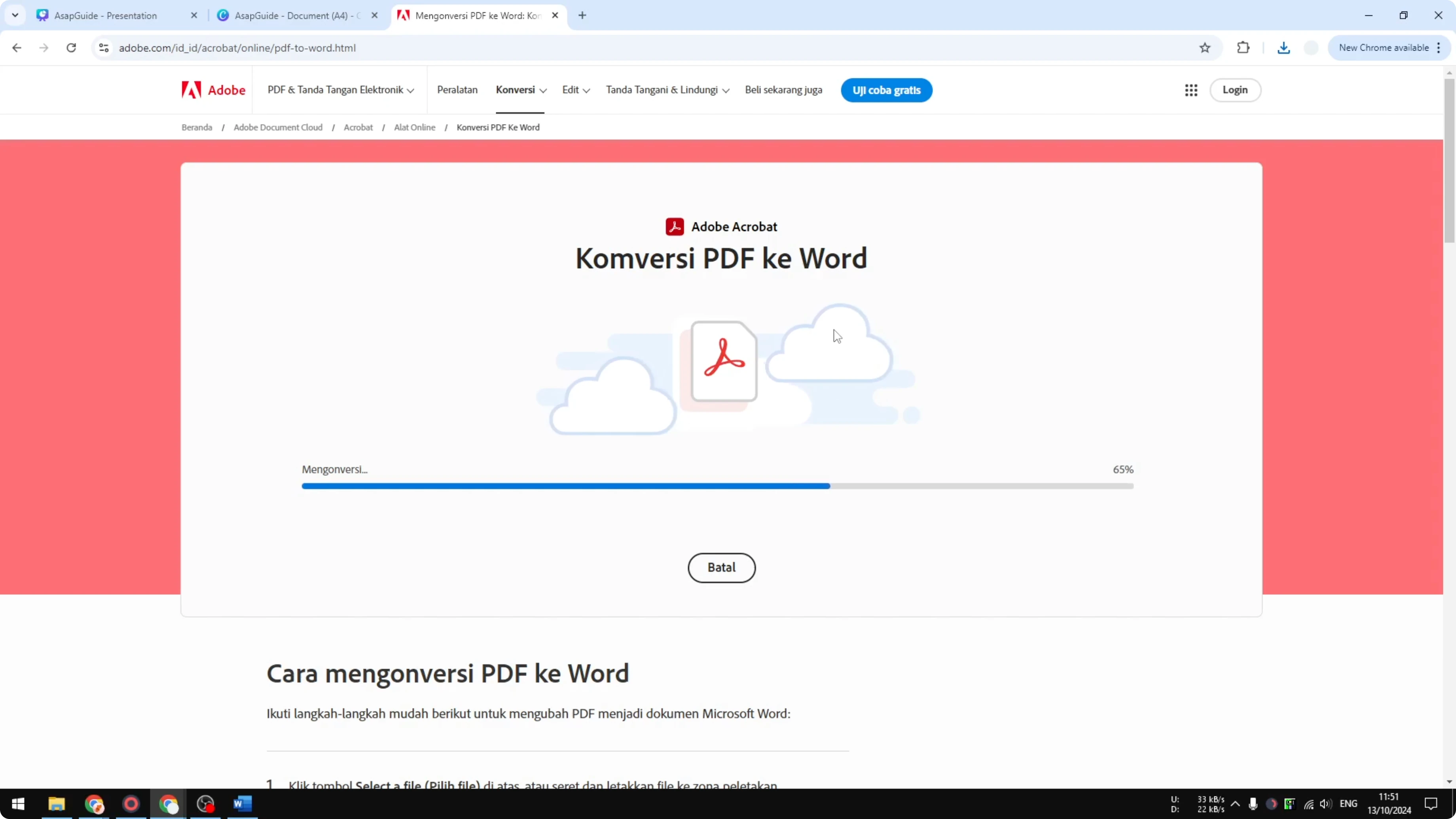Click the speaker icon in system tray

1327,804
